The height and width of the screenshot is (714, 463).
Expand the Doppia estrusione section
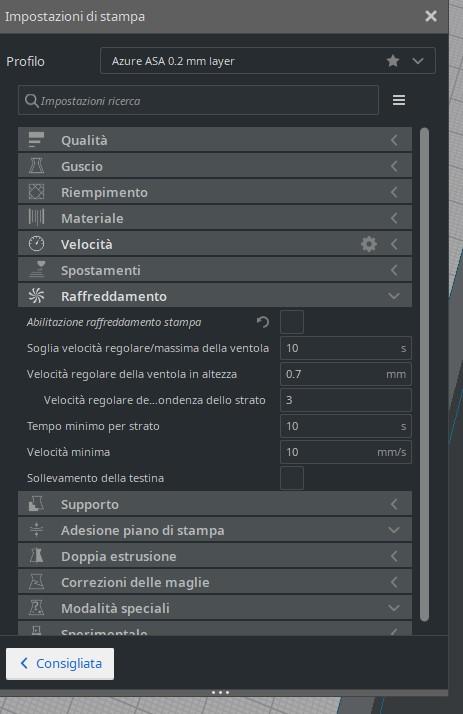pos(215,556)
